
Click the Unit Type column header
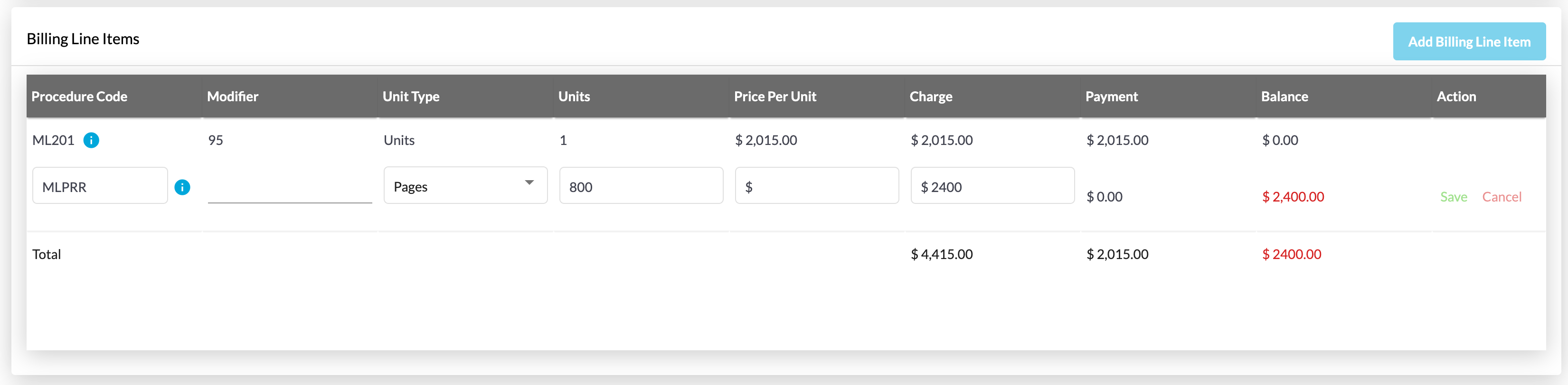point(411,96)
